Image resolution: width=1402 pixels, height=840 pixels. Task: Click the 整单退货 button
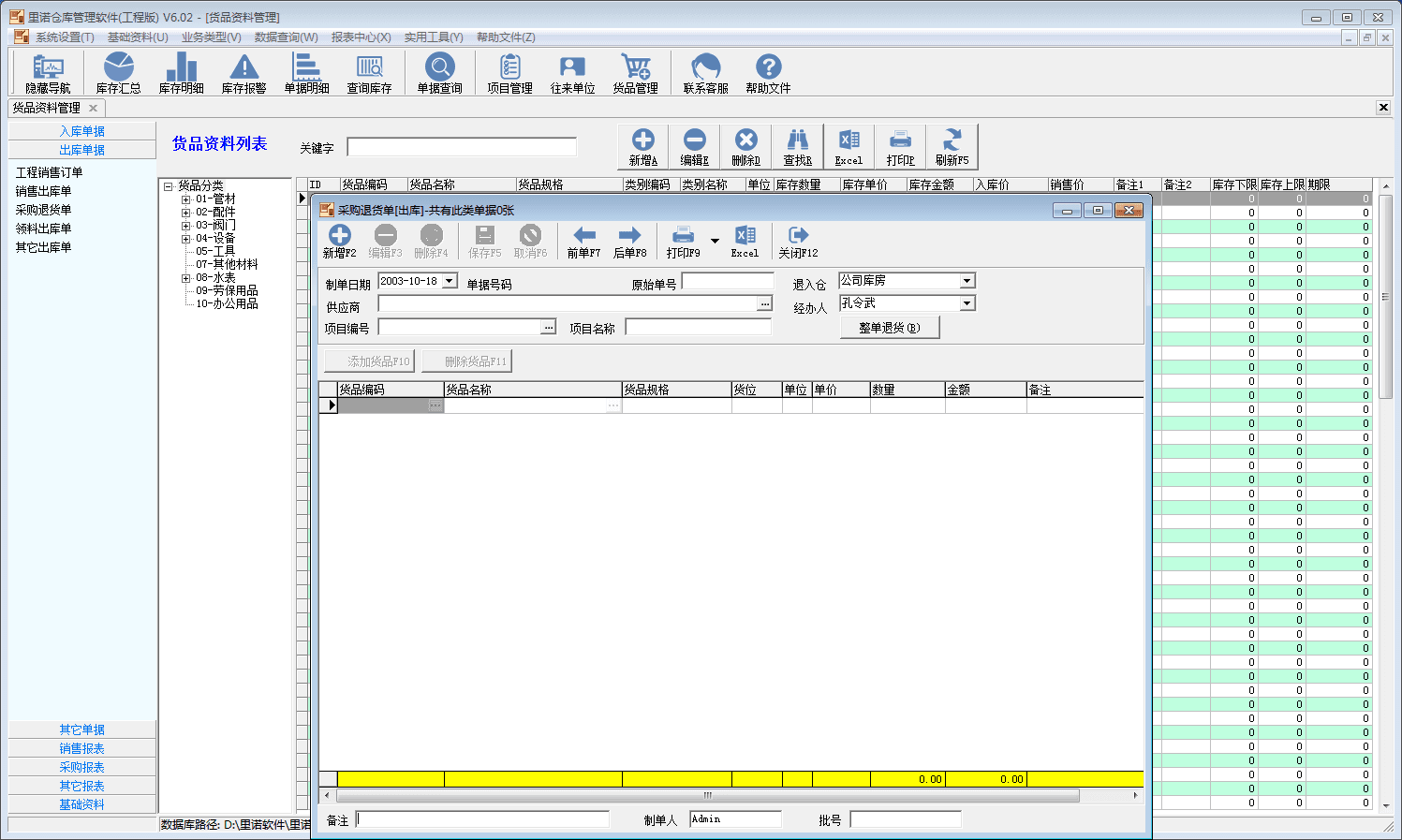(890, 328)
